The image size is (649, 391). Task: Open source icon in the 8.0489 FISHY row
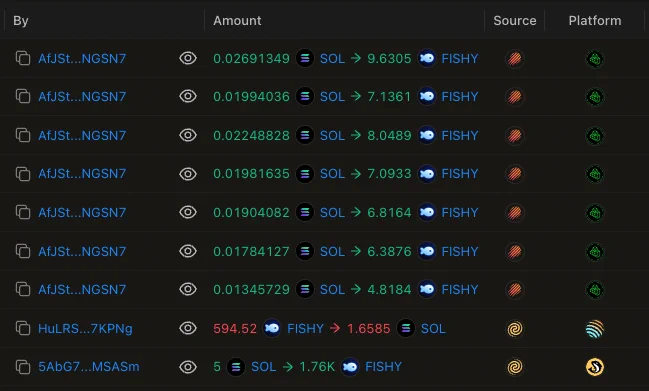point(514,136)
